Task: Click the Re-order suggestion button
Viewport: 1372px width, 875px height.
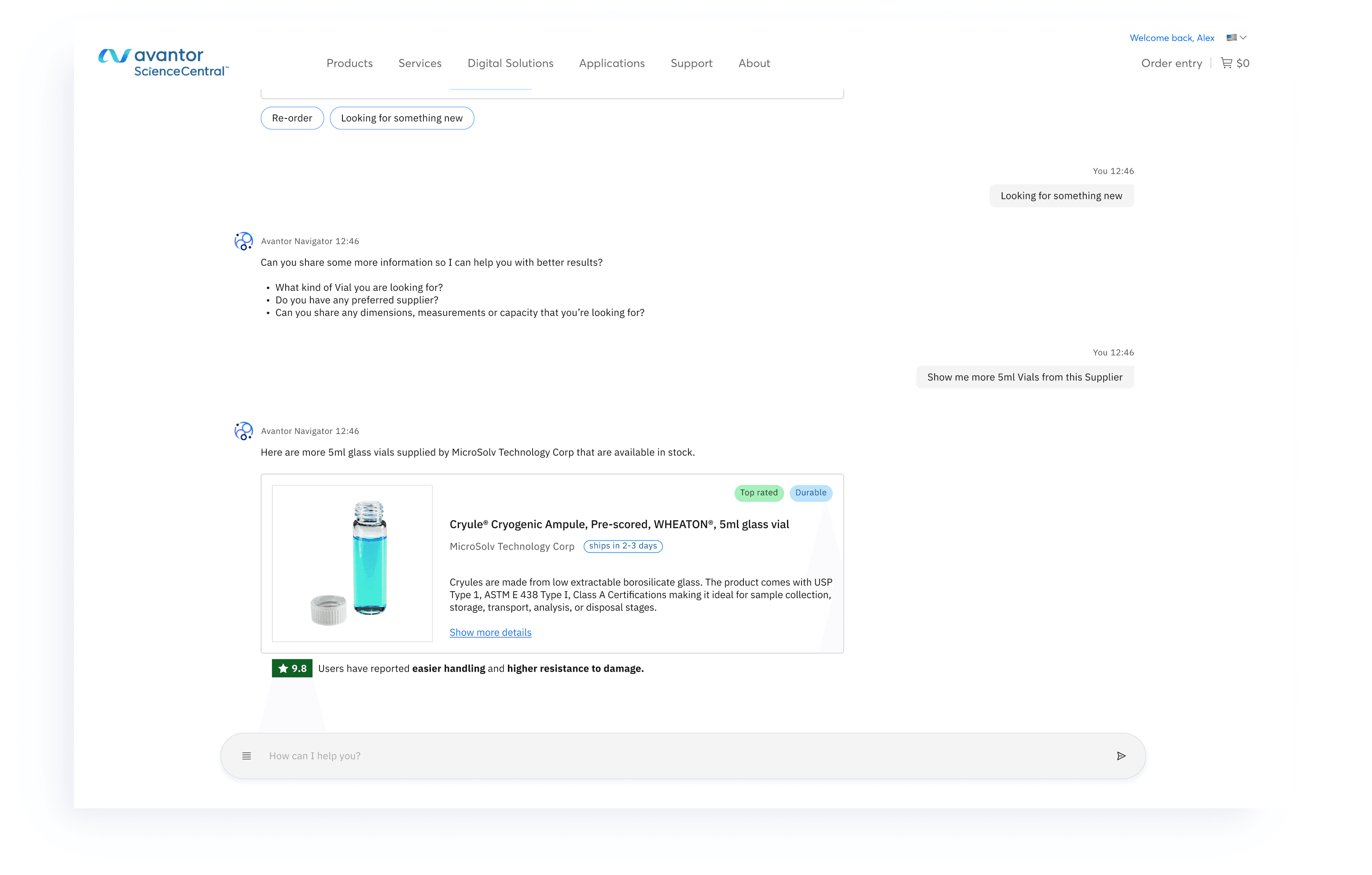Action: tap(292, 118)
